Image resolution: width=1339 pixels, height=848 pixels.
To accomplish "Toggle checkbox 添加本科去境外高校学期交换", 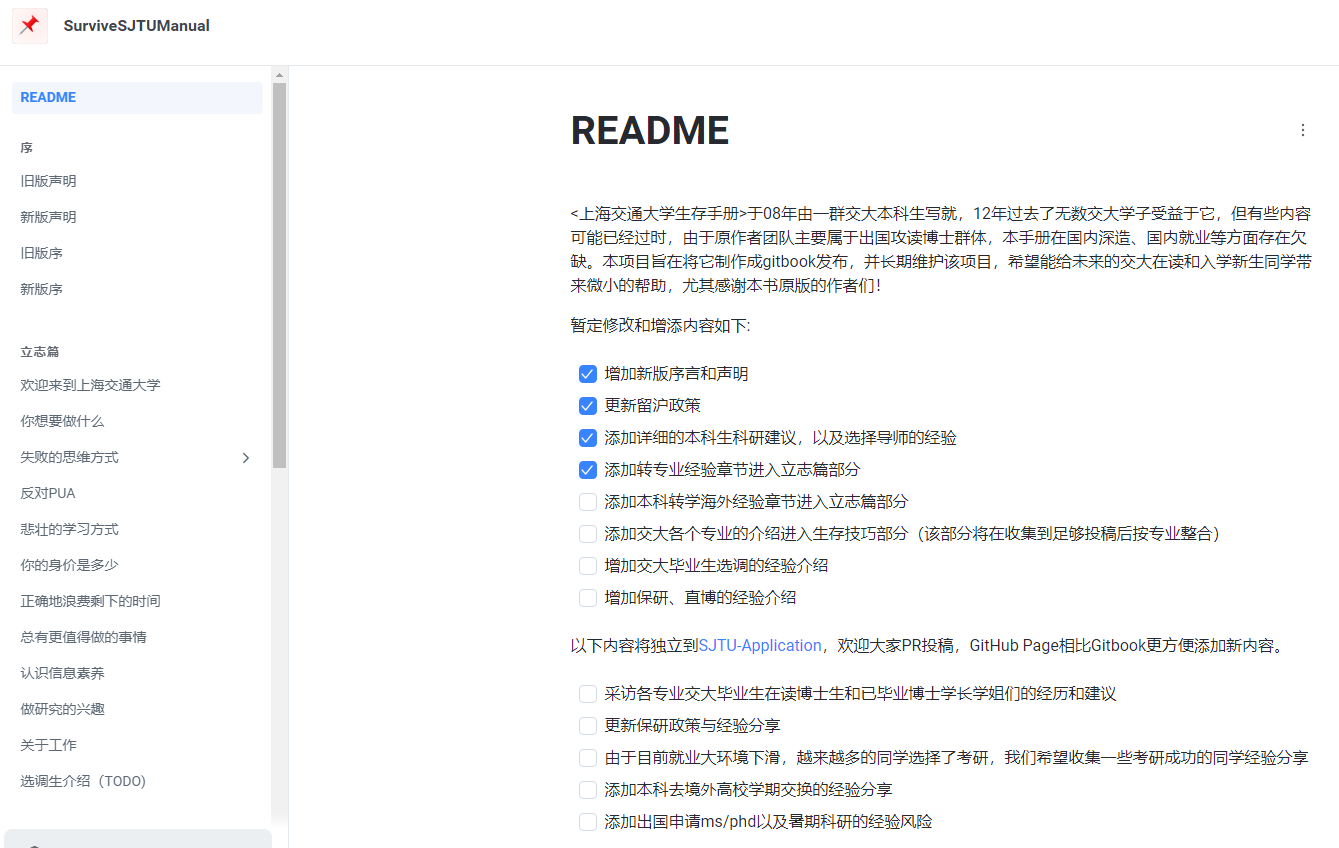I will [588, 790].
